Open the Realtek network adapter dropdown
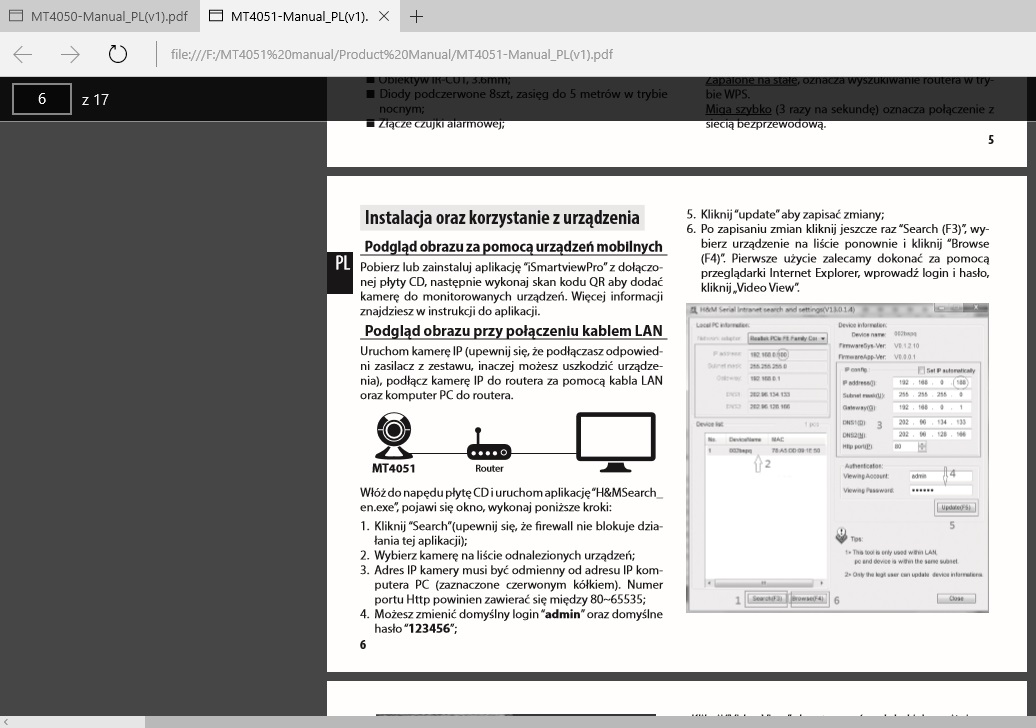1036x728 pixels. coord(825,338)
